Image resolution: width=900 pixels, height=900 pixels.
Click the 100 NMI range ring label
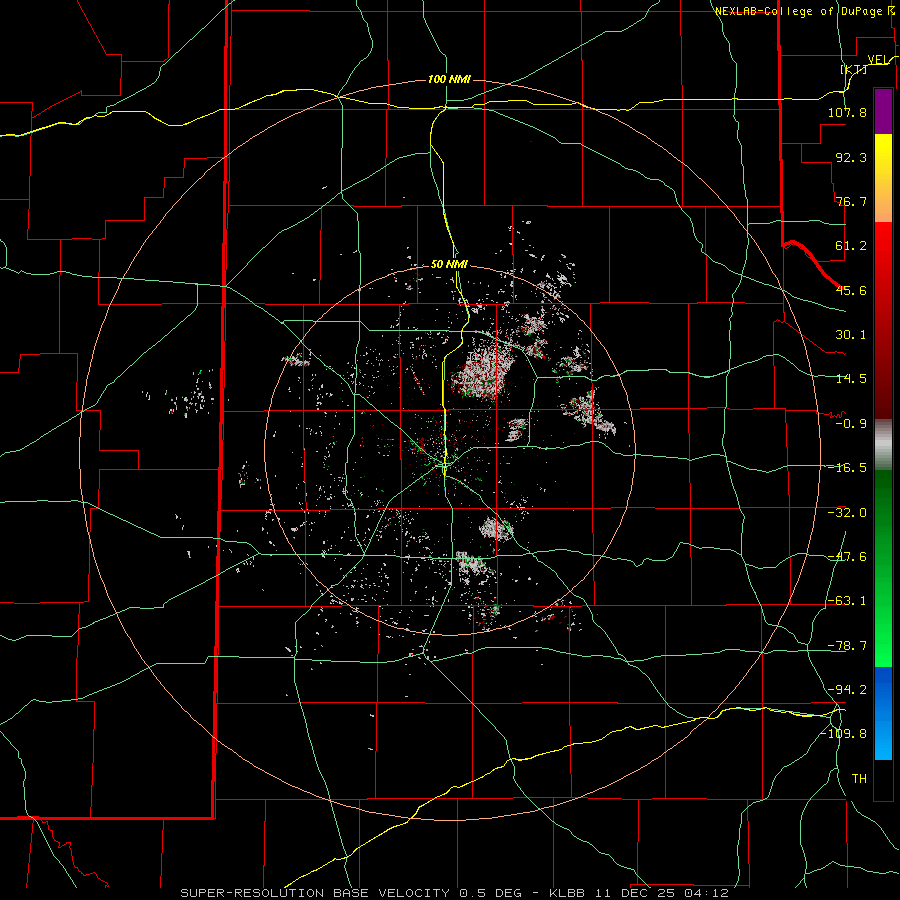click(449, 79)
